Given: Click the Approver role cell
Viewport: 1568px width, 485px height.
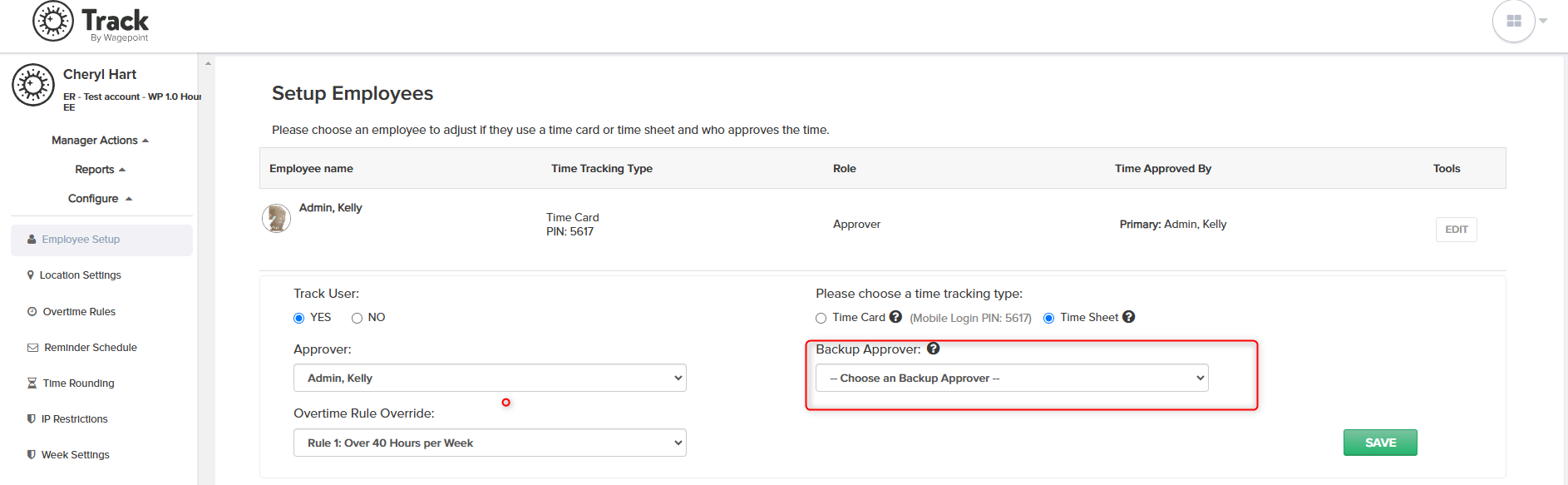Looking at the screenshot, I should pos(856,225).
